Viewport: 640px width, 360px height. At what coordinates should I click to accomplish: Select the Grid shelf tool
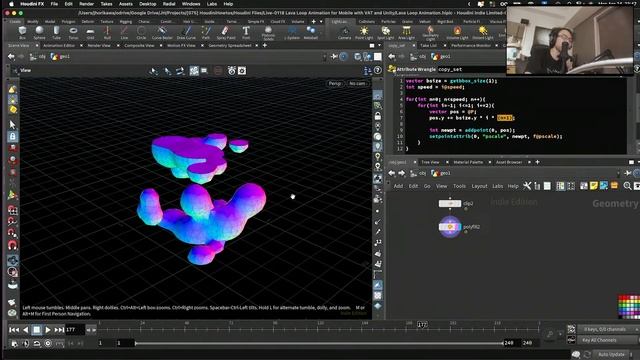point(90,32)
